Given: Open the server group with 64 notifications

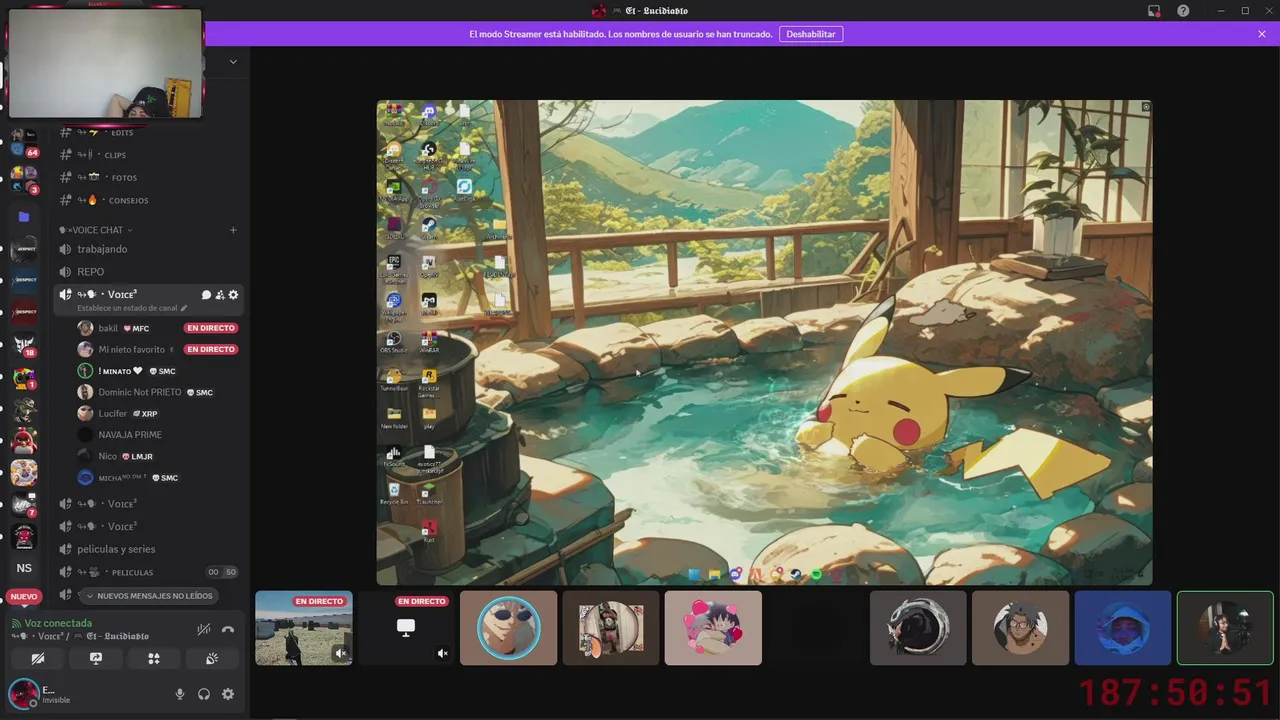Looking at the screenshot, I should pyautogui.click(x=24, y=143).
